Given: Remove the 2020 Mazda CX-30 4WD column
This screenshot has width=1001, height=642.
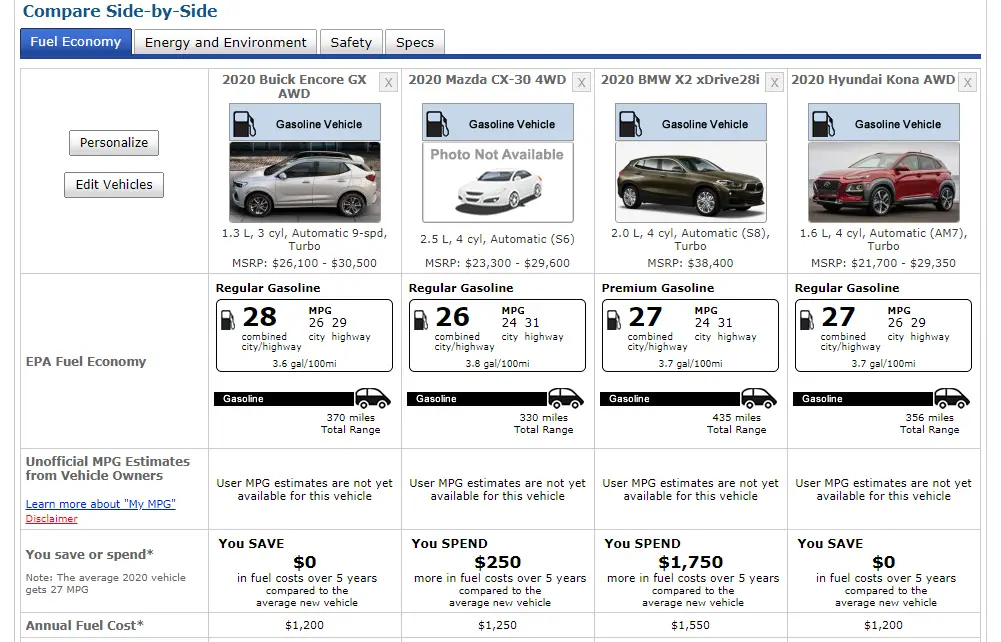Looking at the screenshot, I should pyautogui.click(x=581, y=82).
